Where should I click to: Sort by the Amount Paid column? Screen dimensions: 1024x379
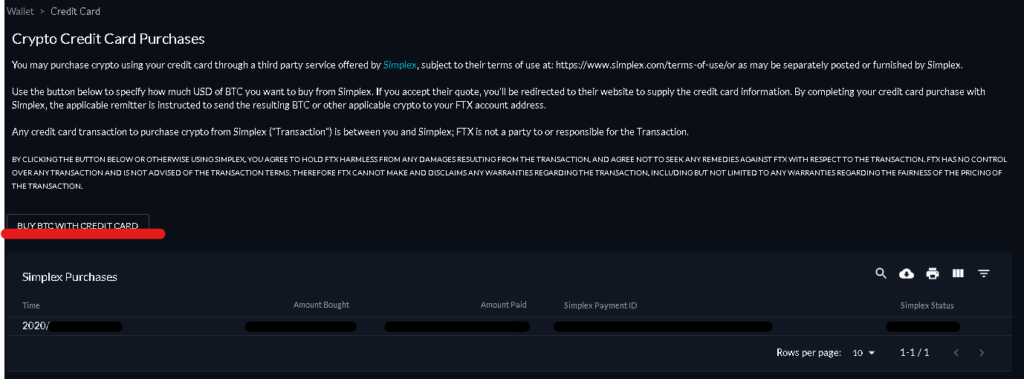(x=504, y=305)
